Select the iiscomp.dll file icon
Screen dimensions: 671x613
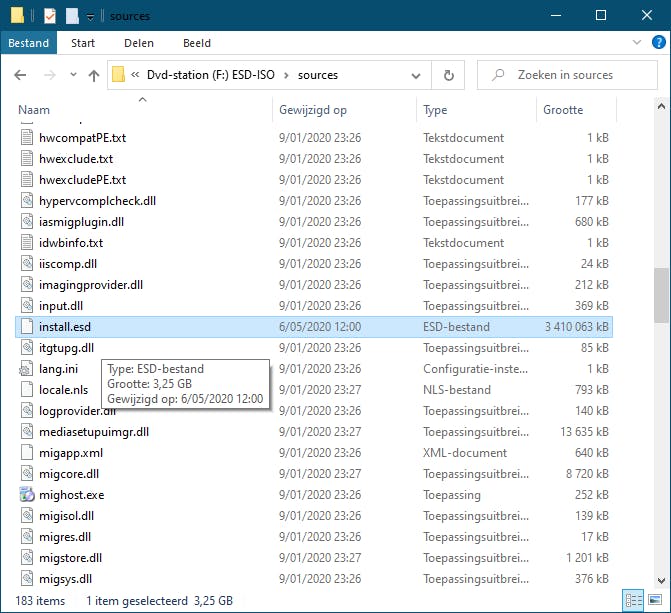pyautogui.click(x=27, y=263)
